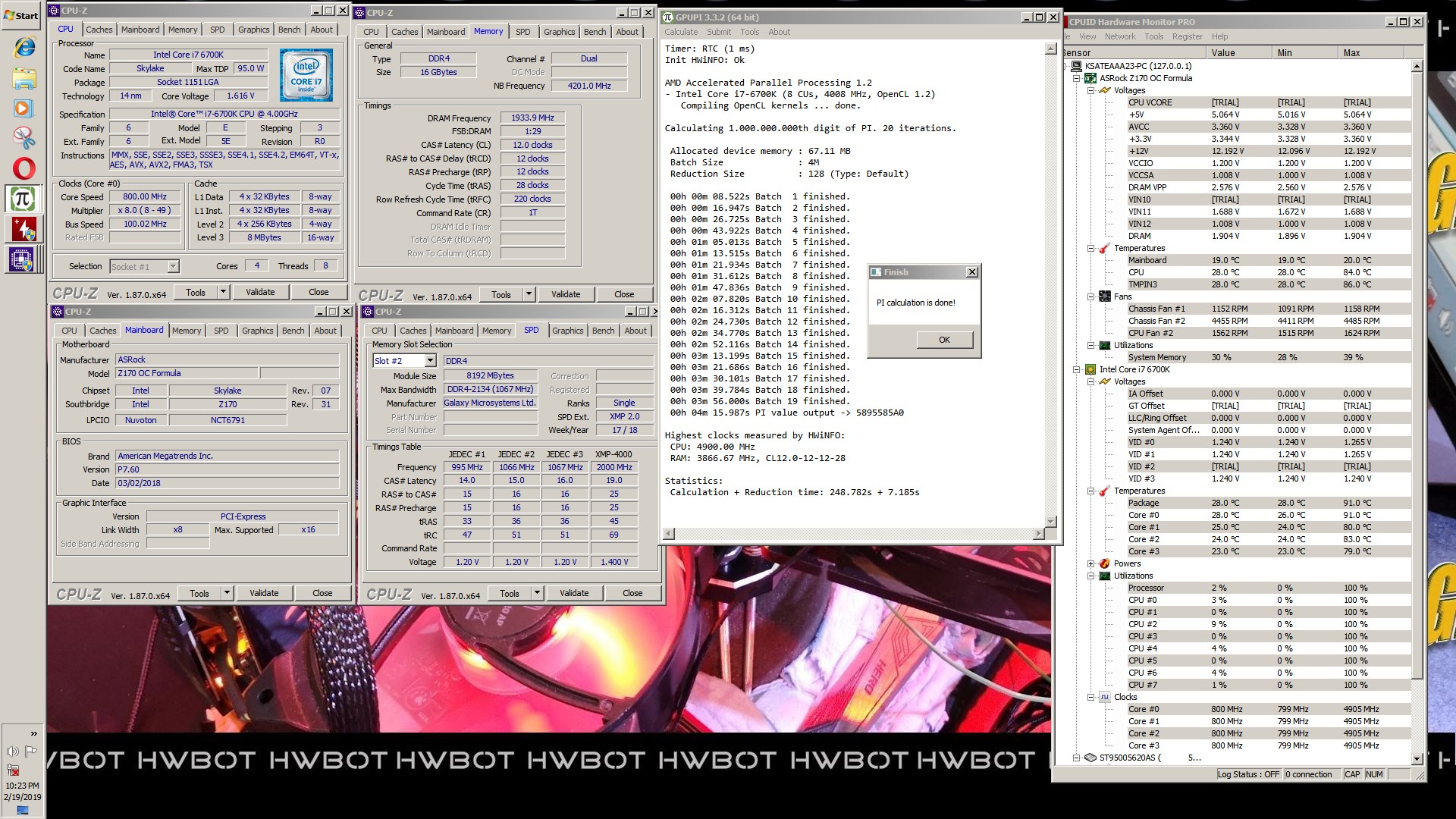
Task: Click the Log Status : OFF status bar entry
Action: point(1248,774)
